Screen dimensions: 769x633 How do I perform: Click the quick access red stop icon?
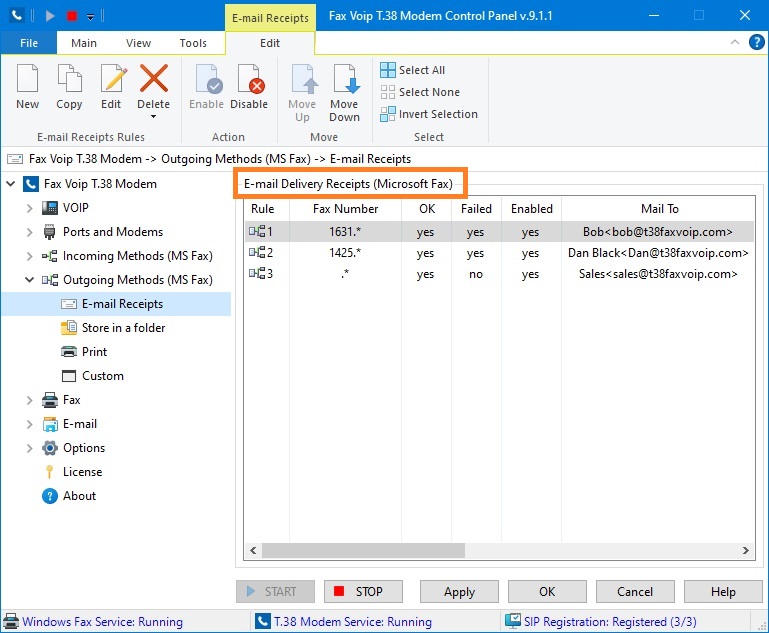tap(72, 16)
